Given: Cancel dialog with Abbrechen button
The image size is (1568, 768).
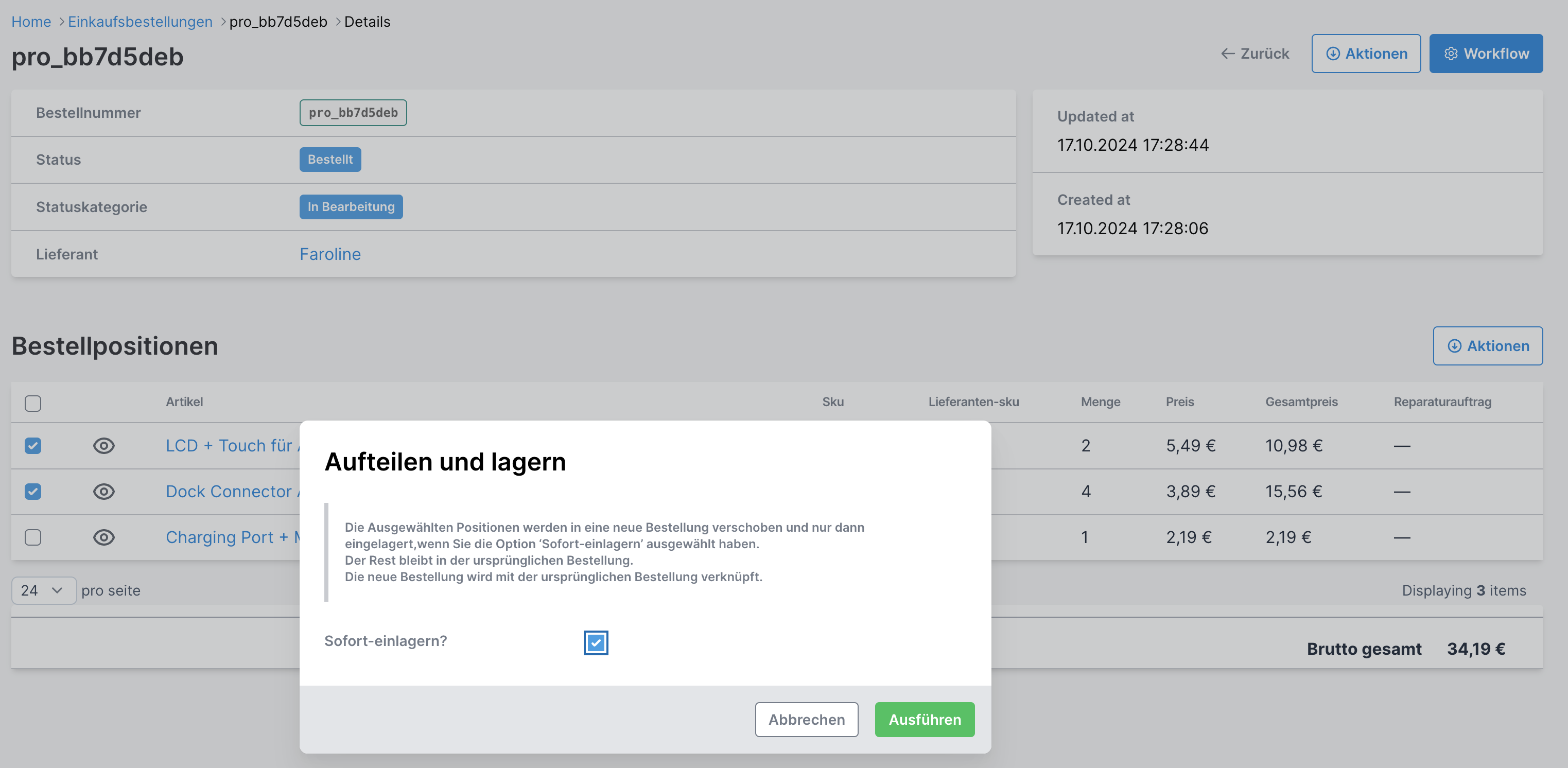Looking at the screenshot, I should (806, 719).
